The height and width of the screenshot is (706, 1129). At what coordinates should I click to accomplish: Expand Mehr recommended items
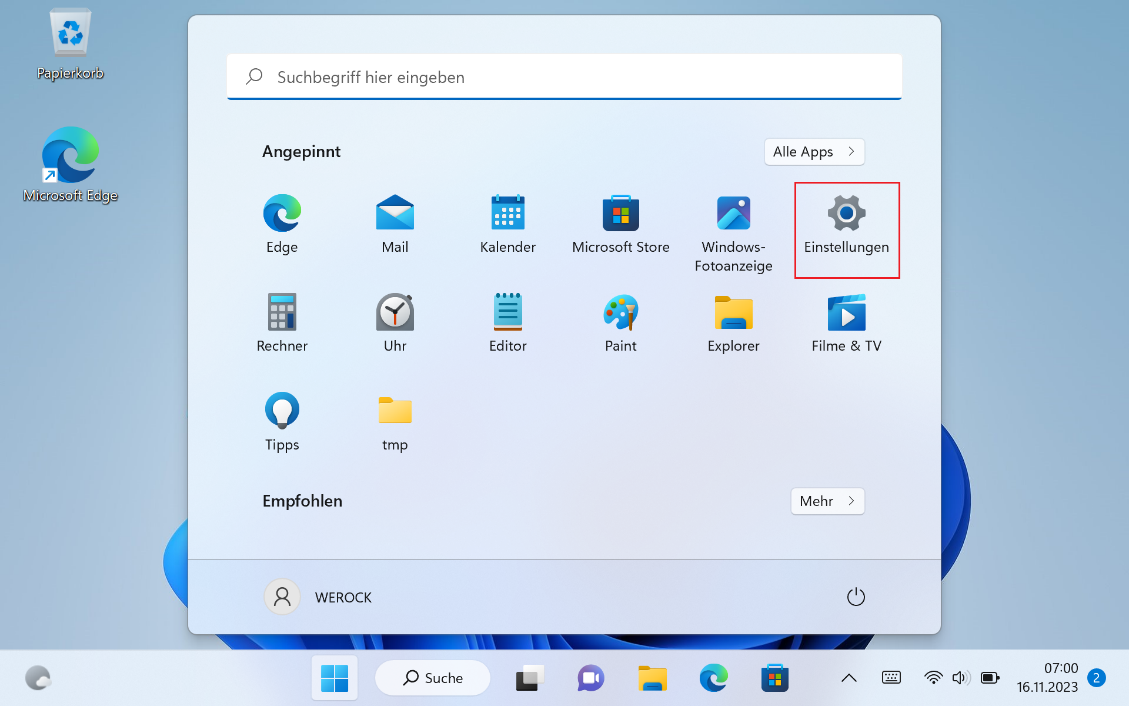point(826,501)
